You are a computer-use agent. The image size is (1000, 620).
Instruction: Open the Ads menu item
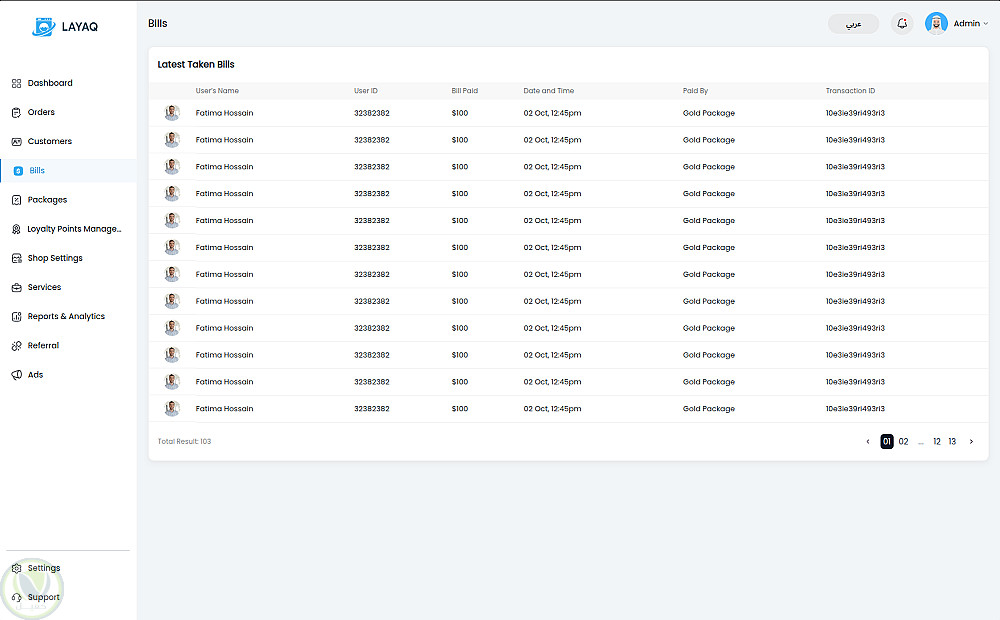68,375
